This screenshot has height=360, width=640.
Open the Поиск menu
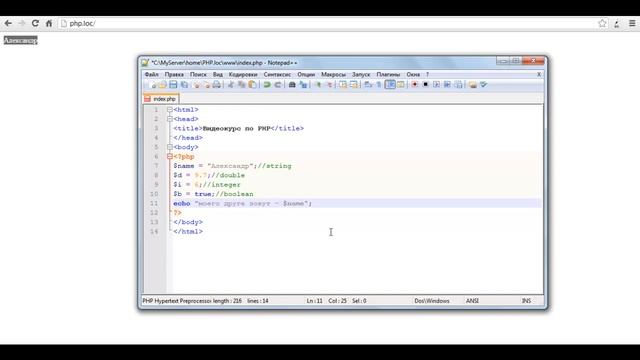coord(198,74)
